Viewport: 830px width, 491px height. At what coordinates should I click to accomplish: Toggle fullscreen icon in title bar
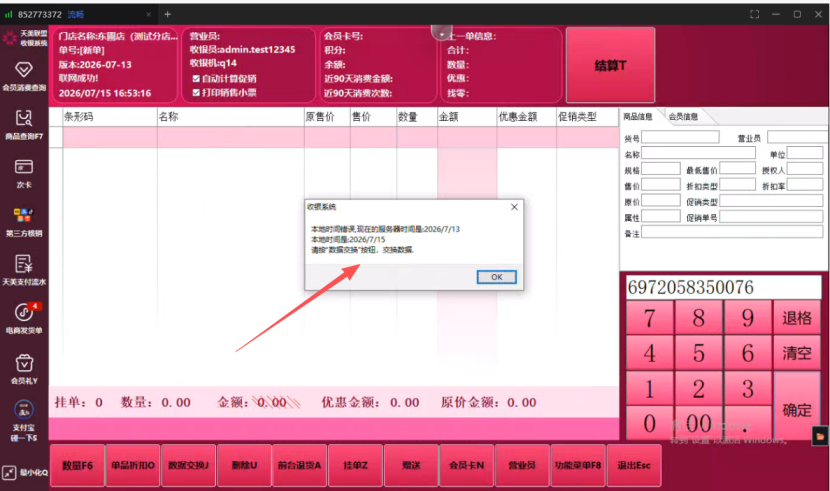tap(754, 14)
